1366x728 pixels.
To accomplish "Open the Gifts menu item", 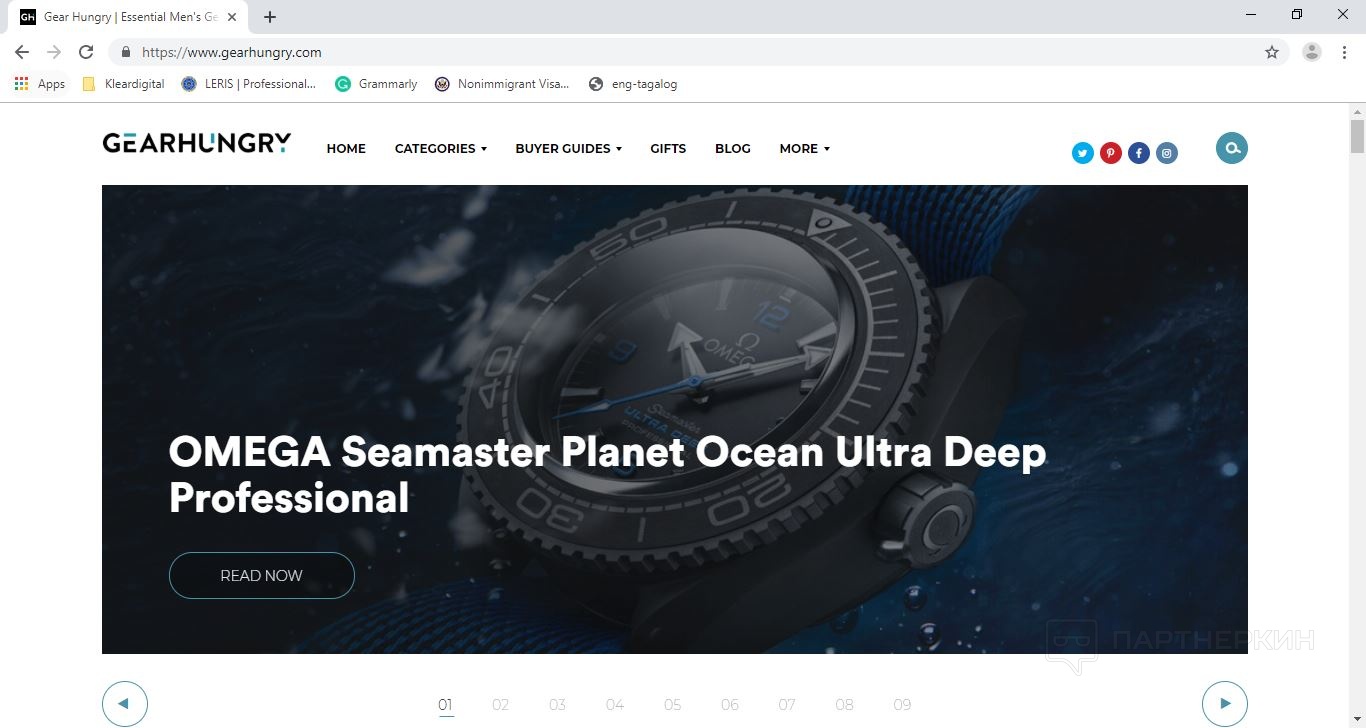I will [x=668, y=148].
